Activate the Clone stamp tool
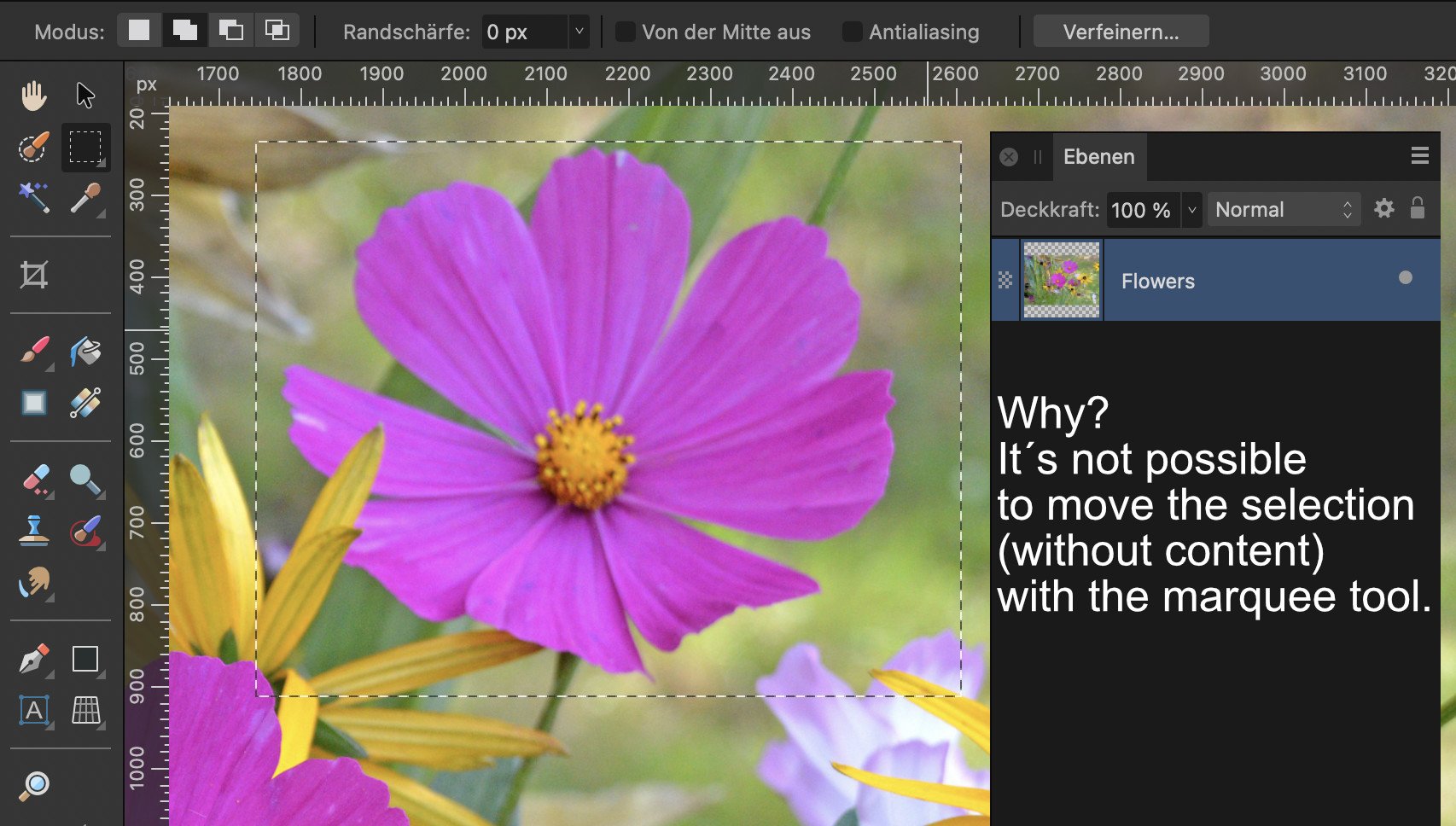This screenshot has width=1456, height=826. [34, 531]
